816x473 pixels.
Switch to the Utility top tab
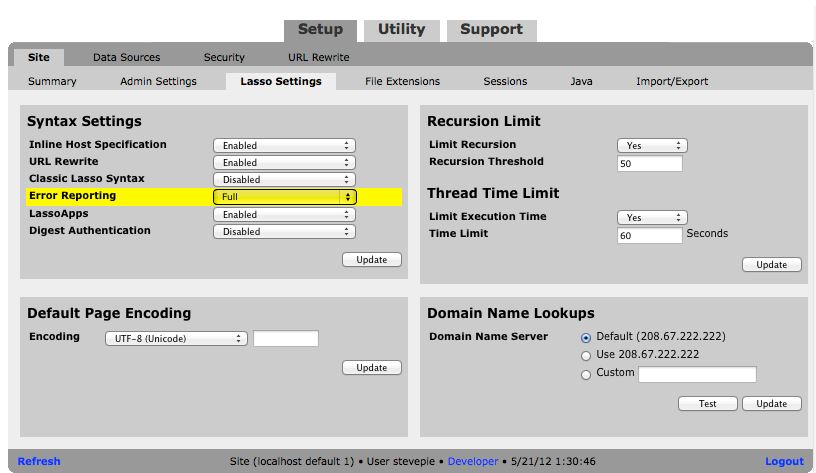pos(401,30)
